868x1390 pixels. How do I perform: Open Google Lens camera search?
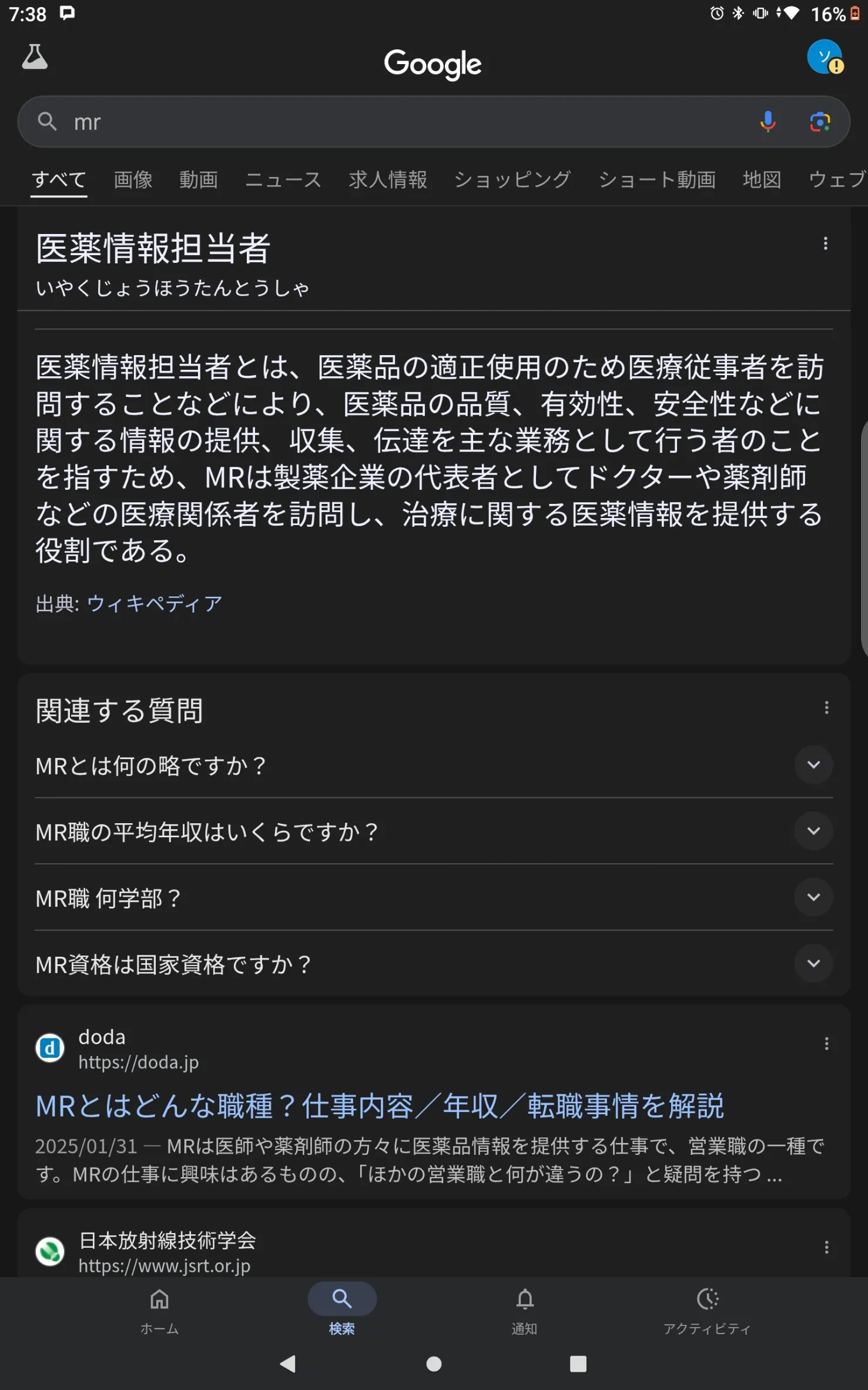pyautogui.click(x=820, y=122)
